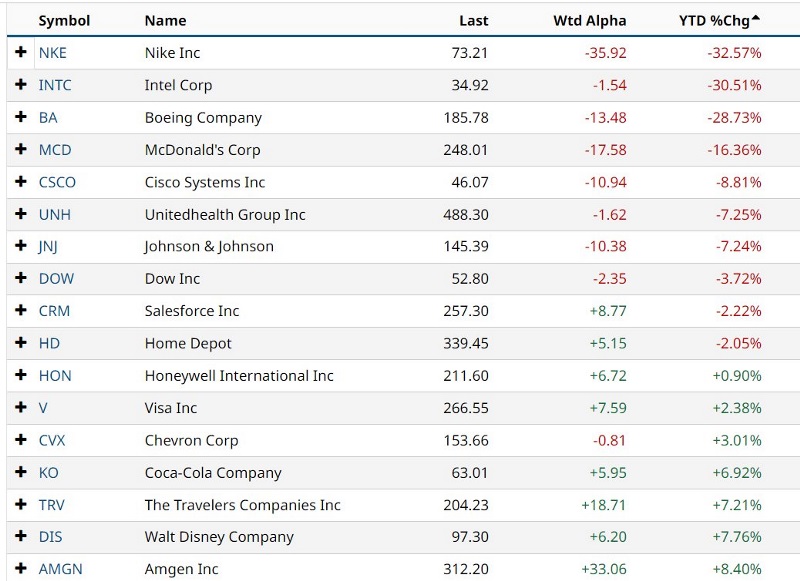Expand the Amgen Inc row
This screenshot has height=581, width=800.
click(23, 569)
